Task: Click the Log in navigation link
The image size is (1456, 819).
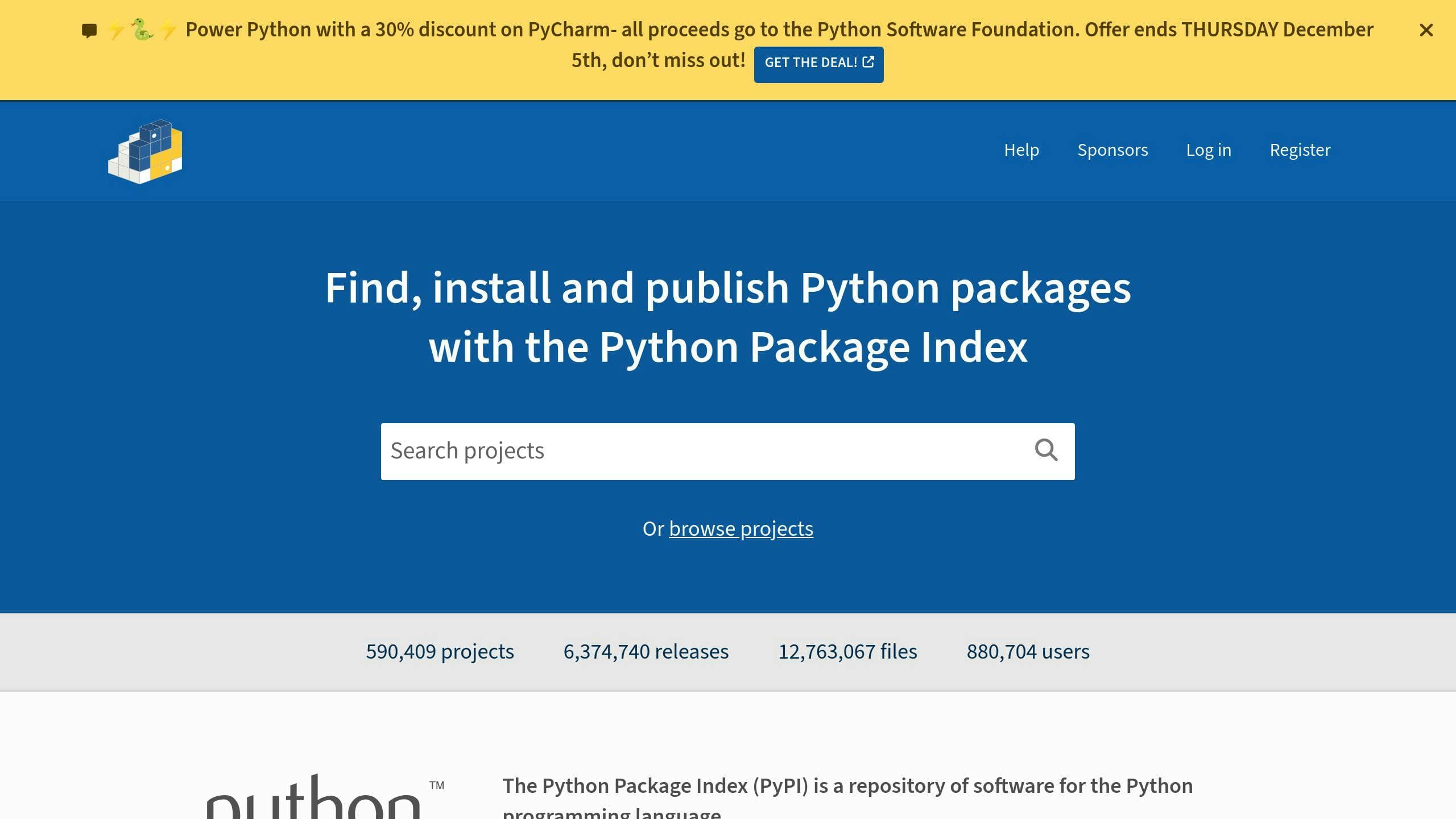Action: click(1209, 150)
